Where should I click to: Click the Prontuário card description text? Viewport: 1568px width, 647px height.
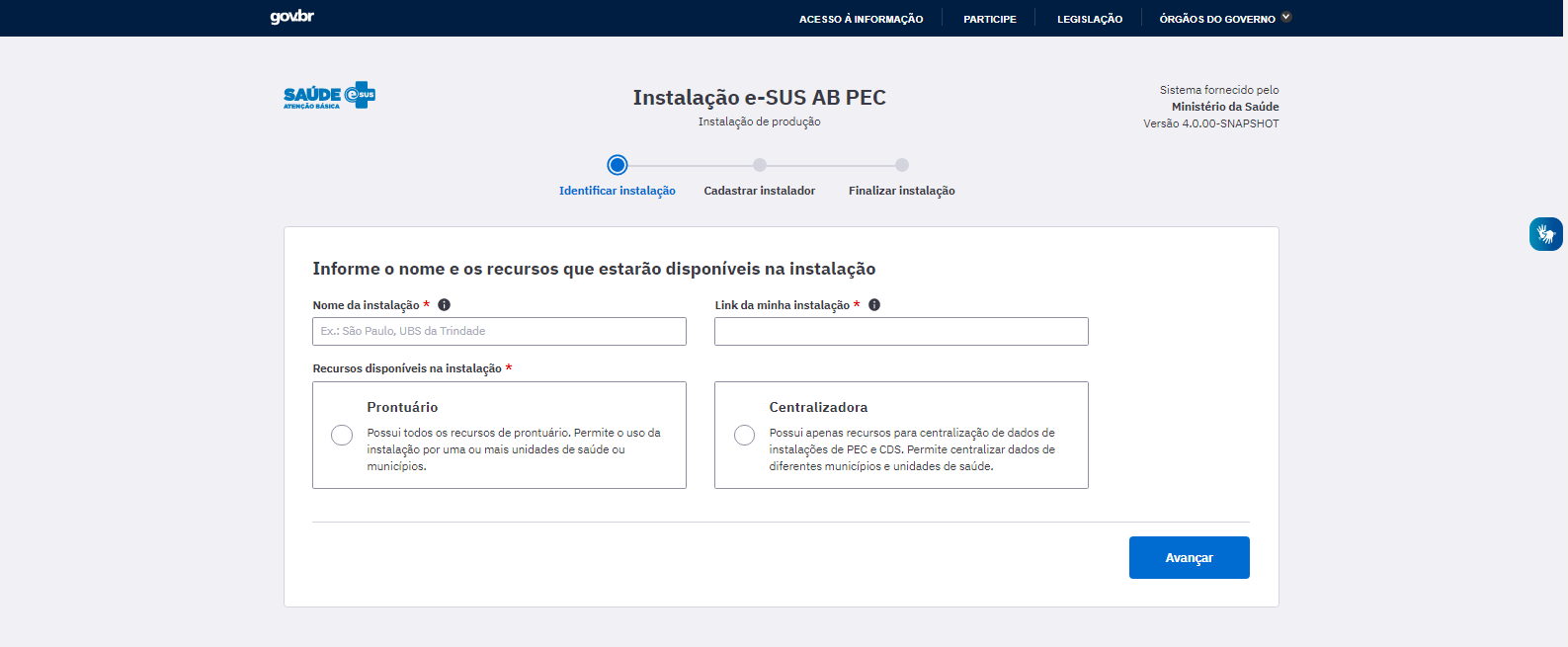coord(514,449)
